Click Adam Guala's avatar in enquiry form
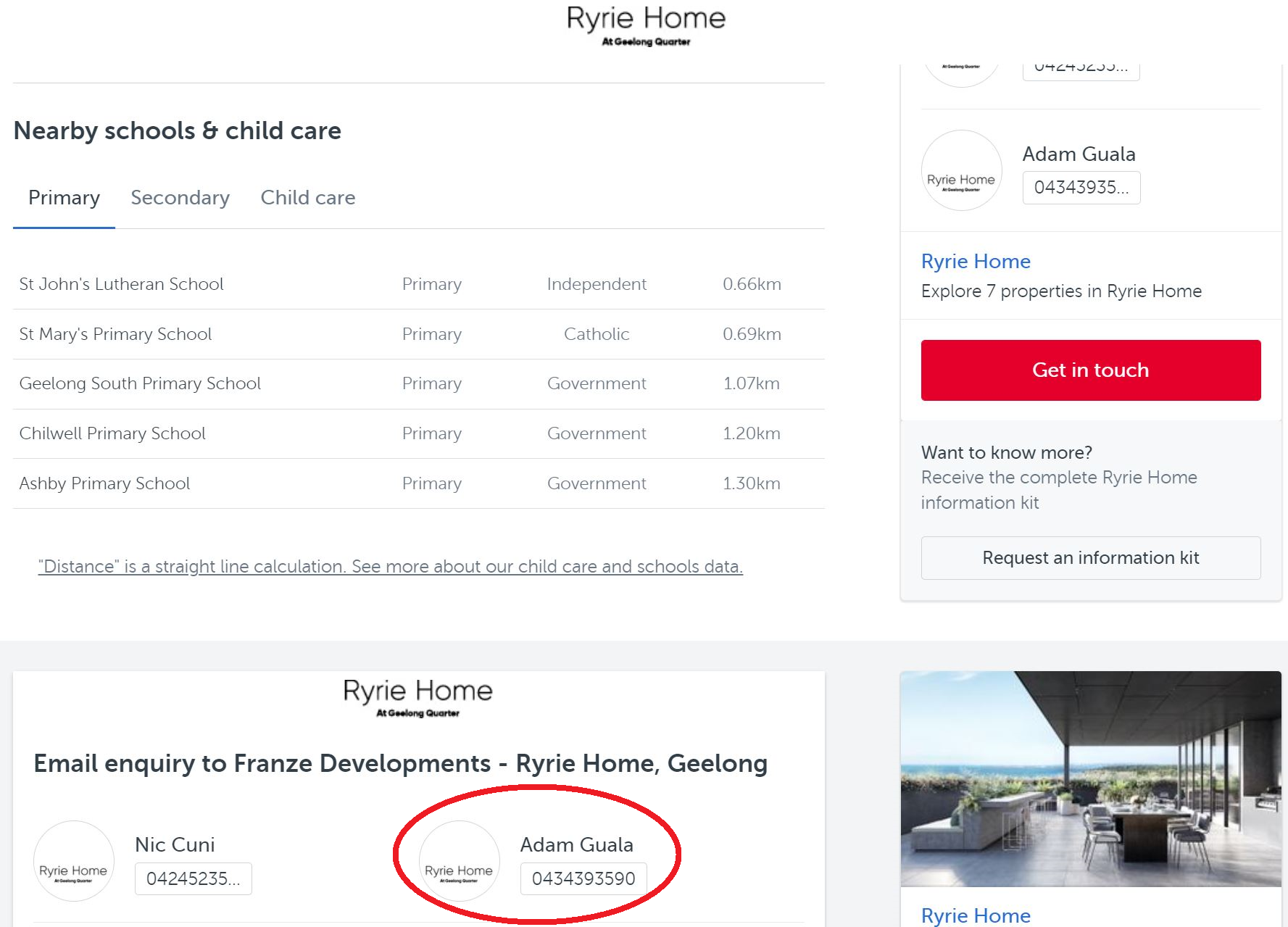The image size is (1288, 927). tap(459, 861)
